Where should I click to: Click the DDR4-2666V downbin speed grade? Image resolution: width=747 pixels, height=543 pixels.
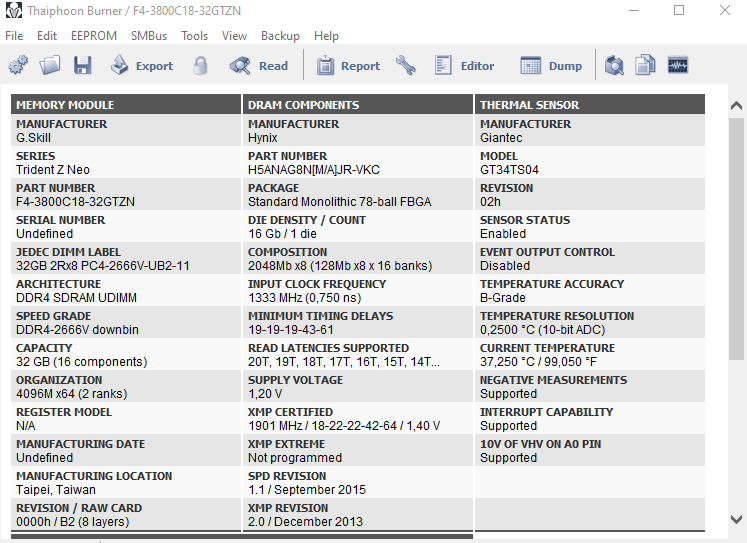pos(77,330)
